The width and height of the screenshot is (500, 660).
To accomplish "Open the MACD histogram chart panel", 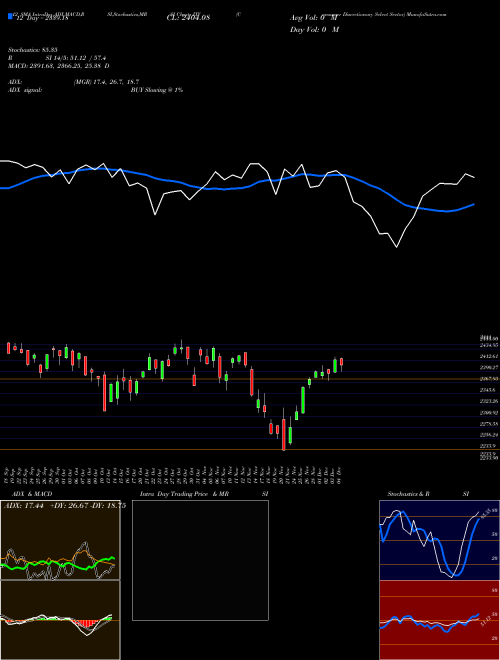I will [x=60, y=620].
